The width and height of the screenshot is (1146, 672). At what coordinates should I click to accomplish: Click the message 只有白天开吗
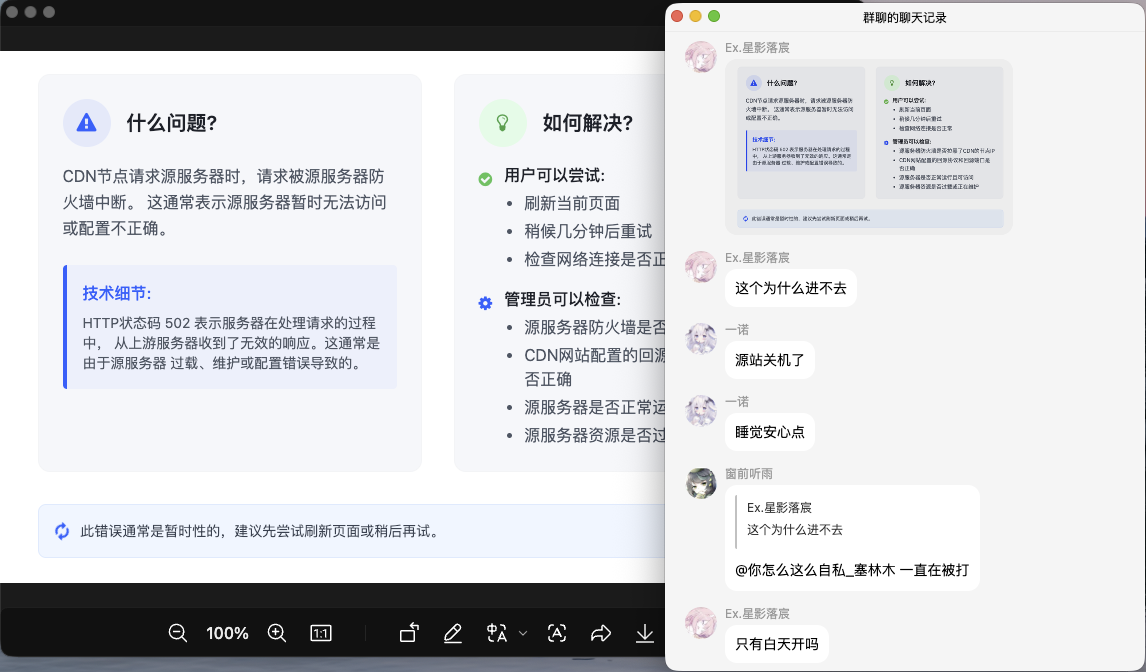tap(779, 643)
